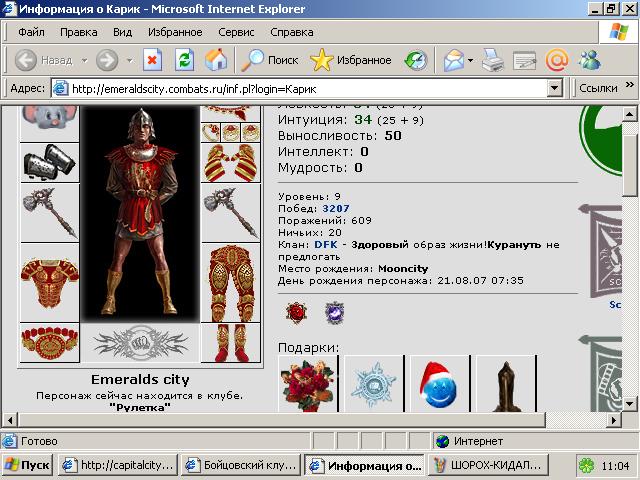This screenshot has height=480, width=640.
Task: Open the Файл menu
Action: [x=31, y=32]
